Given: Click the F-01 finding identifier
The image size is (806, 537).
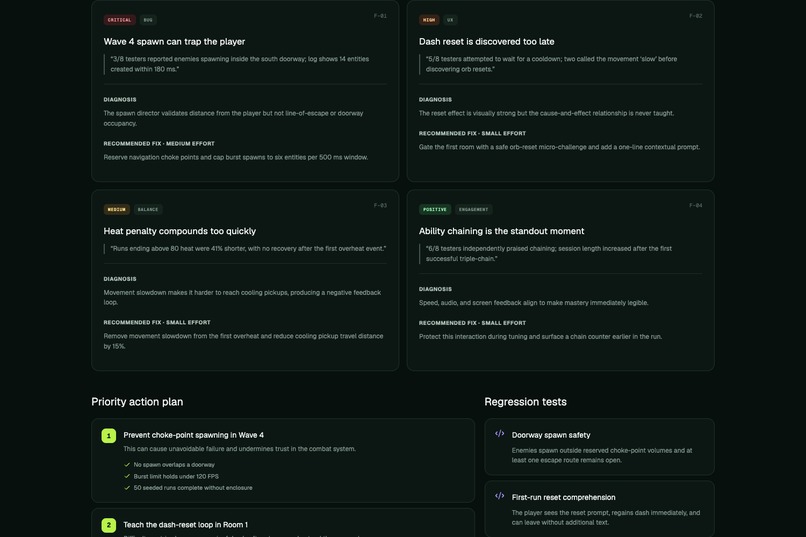Looking at the screenshot, I should tap(380, 16).
